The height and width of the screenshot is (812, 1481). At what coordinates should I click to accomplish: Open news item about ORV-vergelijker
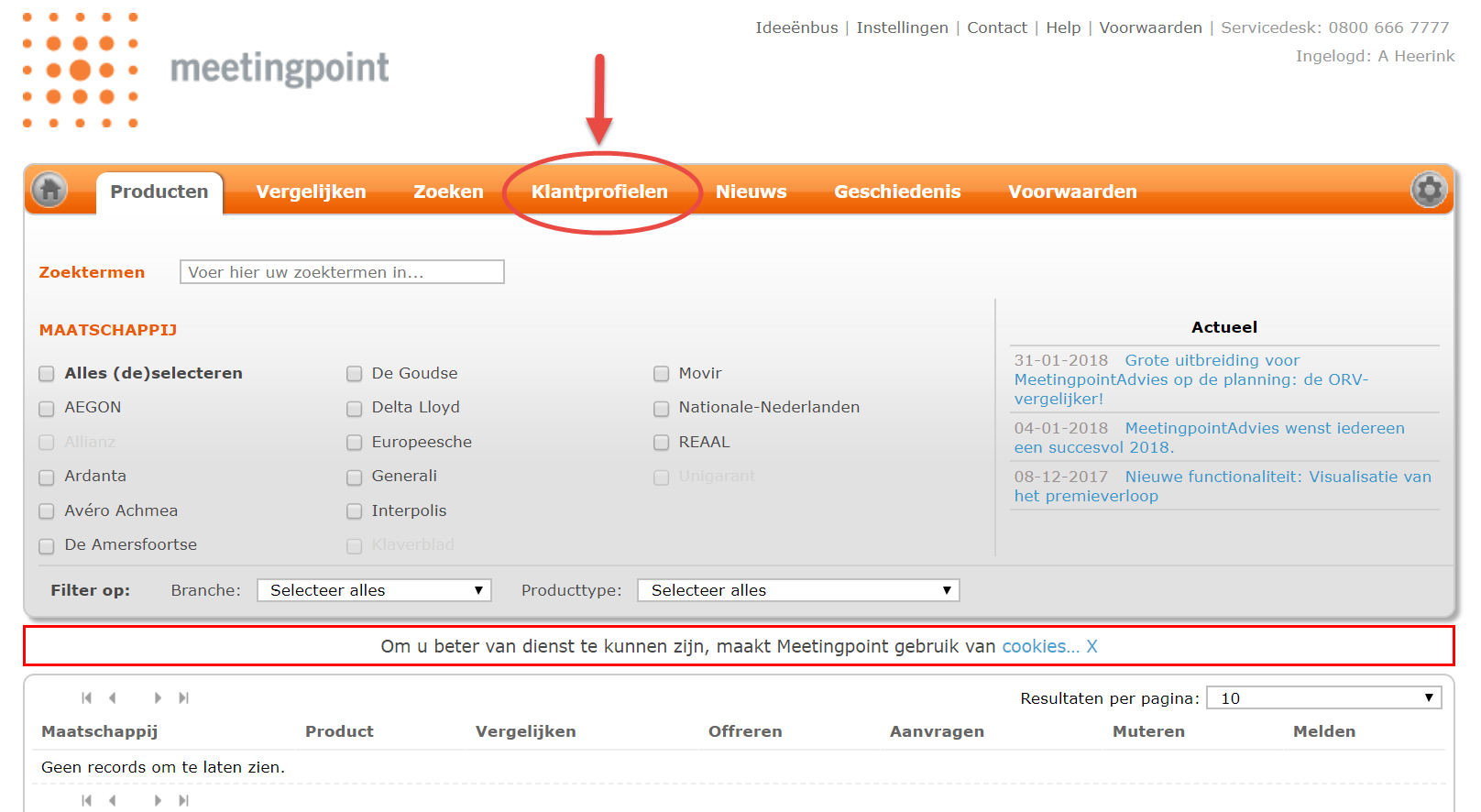(1191, 379)
